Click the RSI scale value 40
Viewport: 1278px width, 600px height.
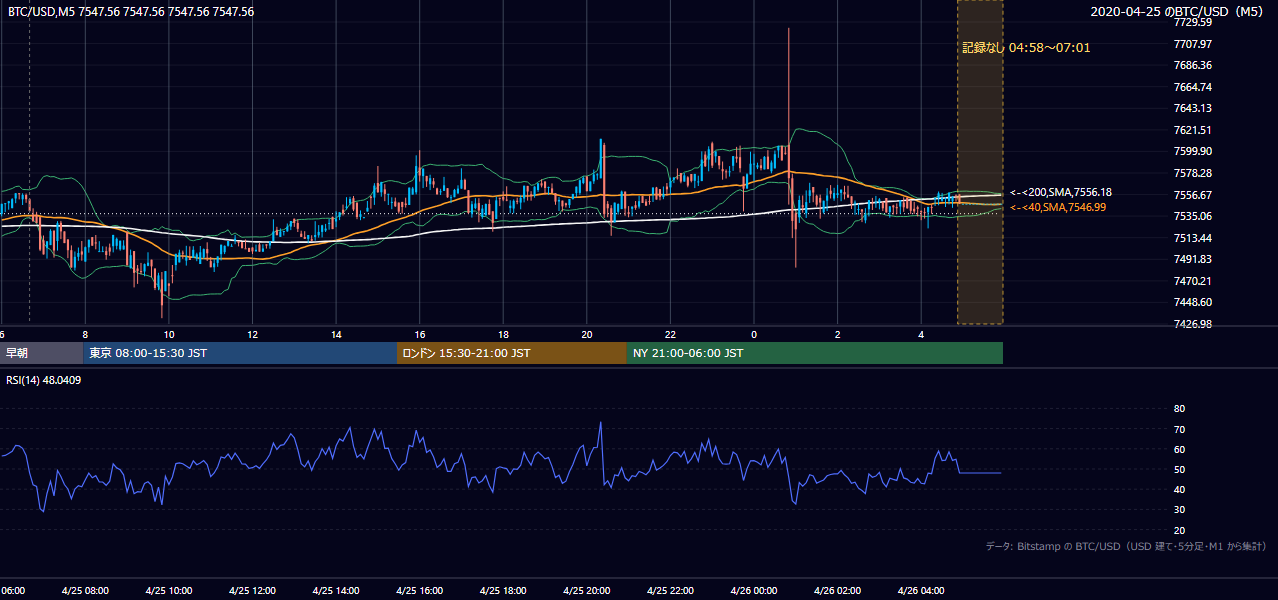(1179, 490)
